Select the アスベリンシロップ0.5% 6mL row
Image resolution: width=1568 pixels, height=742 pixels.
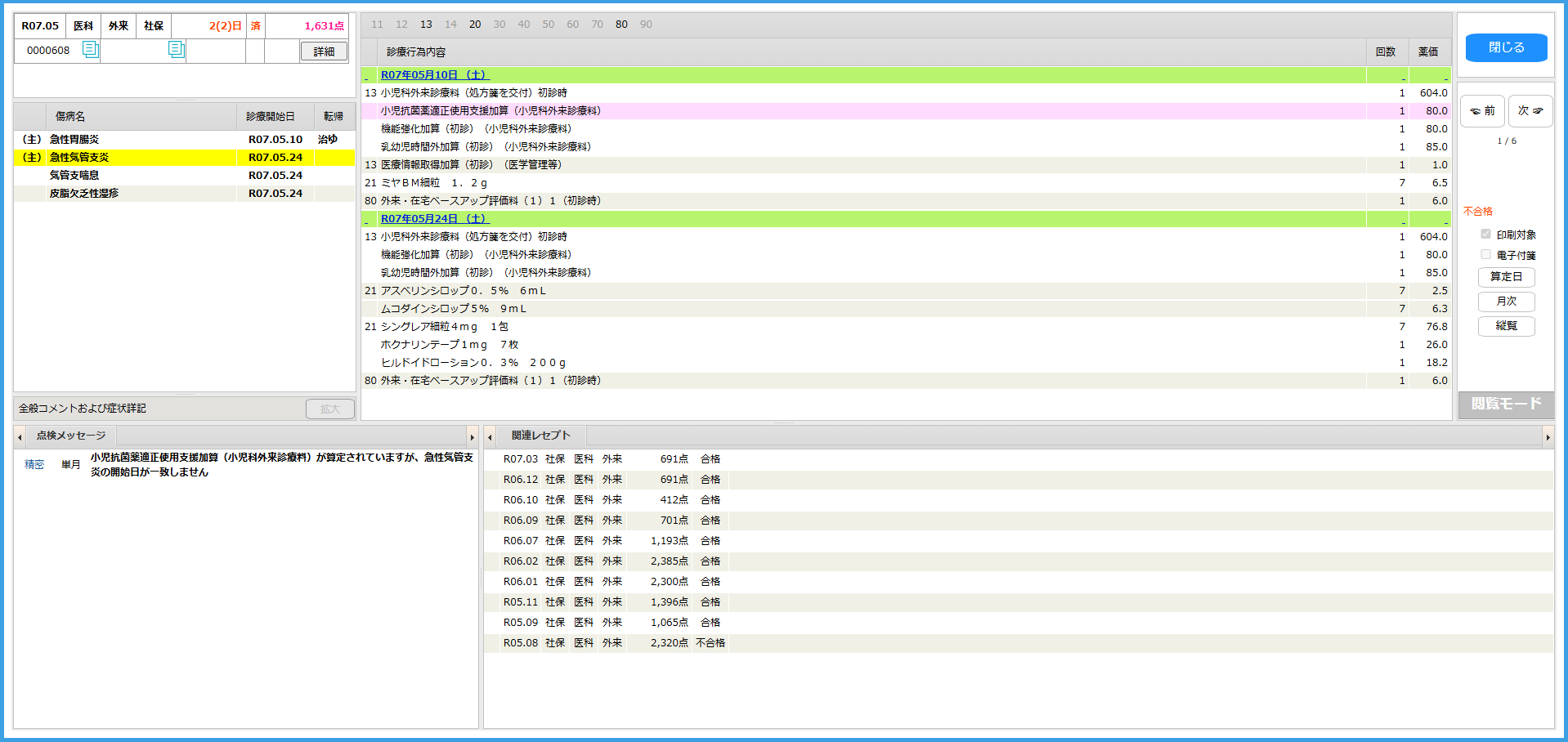[906, 291]
